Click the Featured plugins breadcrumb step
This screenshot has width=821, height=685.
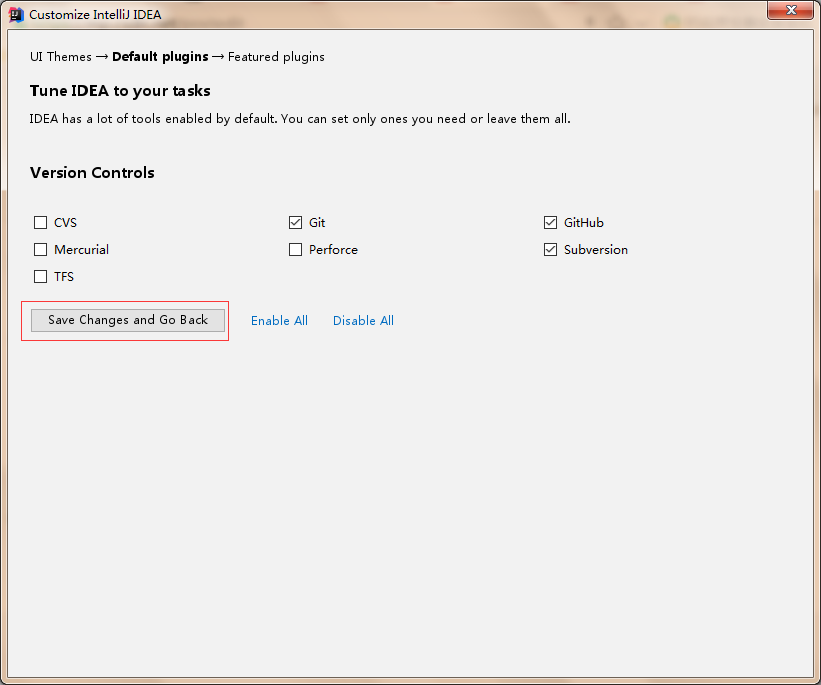coord(276,57)
